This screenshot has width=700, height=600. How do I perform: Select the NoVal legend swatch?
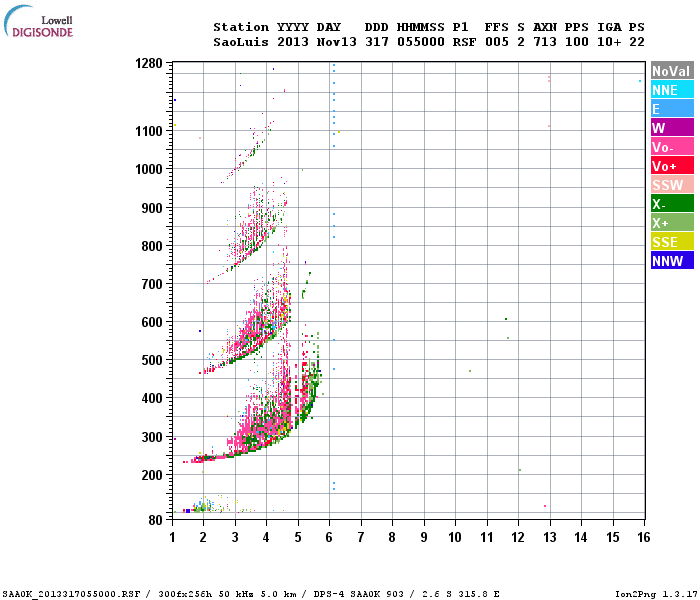click(672, 71)
